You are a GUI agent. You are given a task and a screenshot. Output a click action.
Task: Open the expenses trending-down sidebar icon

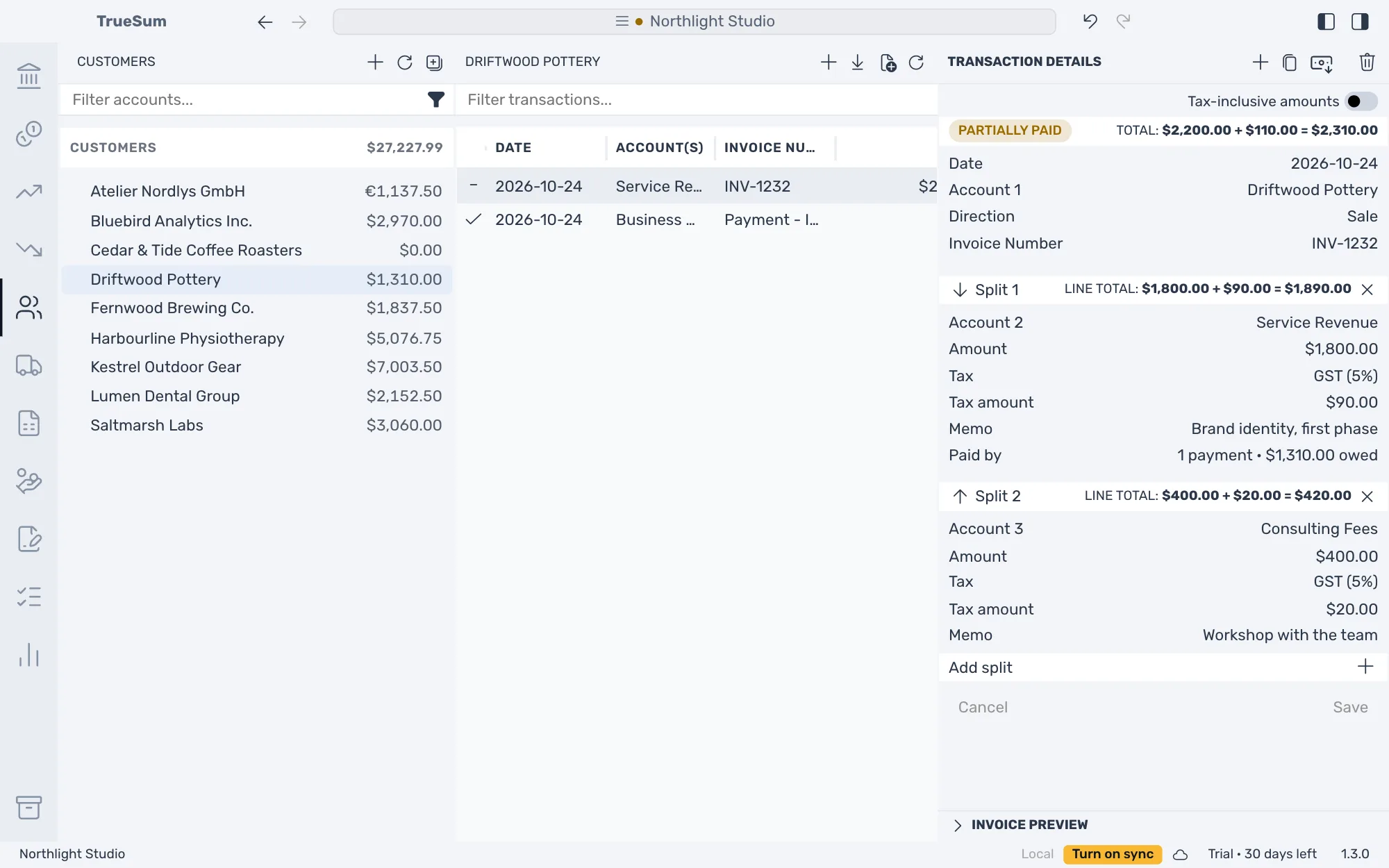tap(28, 249)
